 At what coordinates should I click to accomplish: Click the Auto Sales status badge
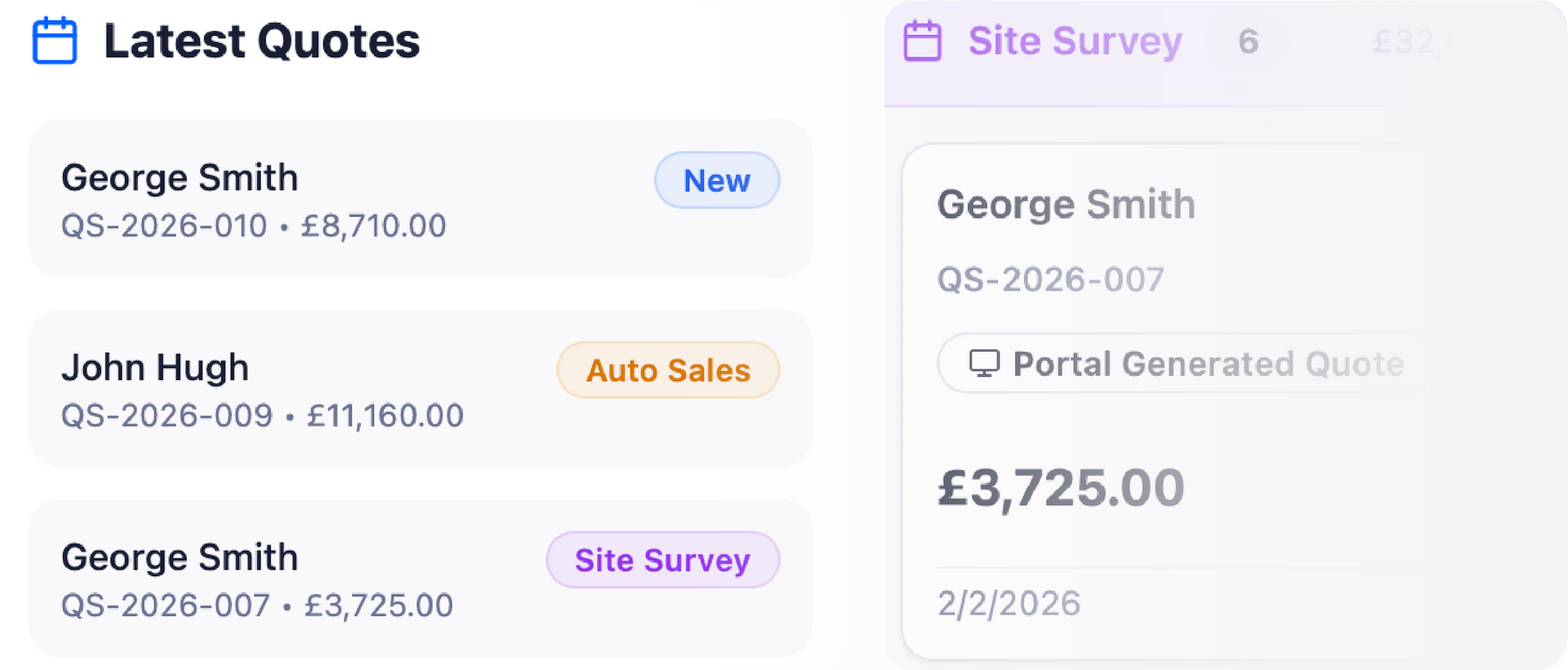coord(667,370)
